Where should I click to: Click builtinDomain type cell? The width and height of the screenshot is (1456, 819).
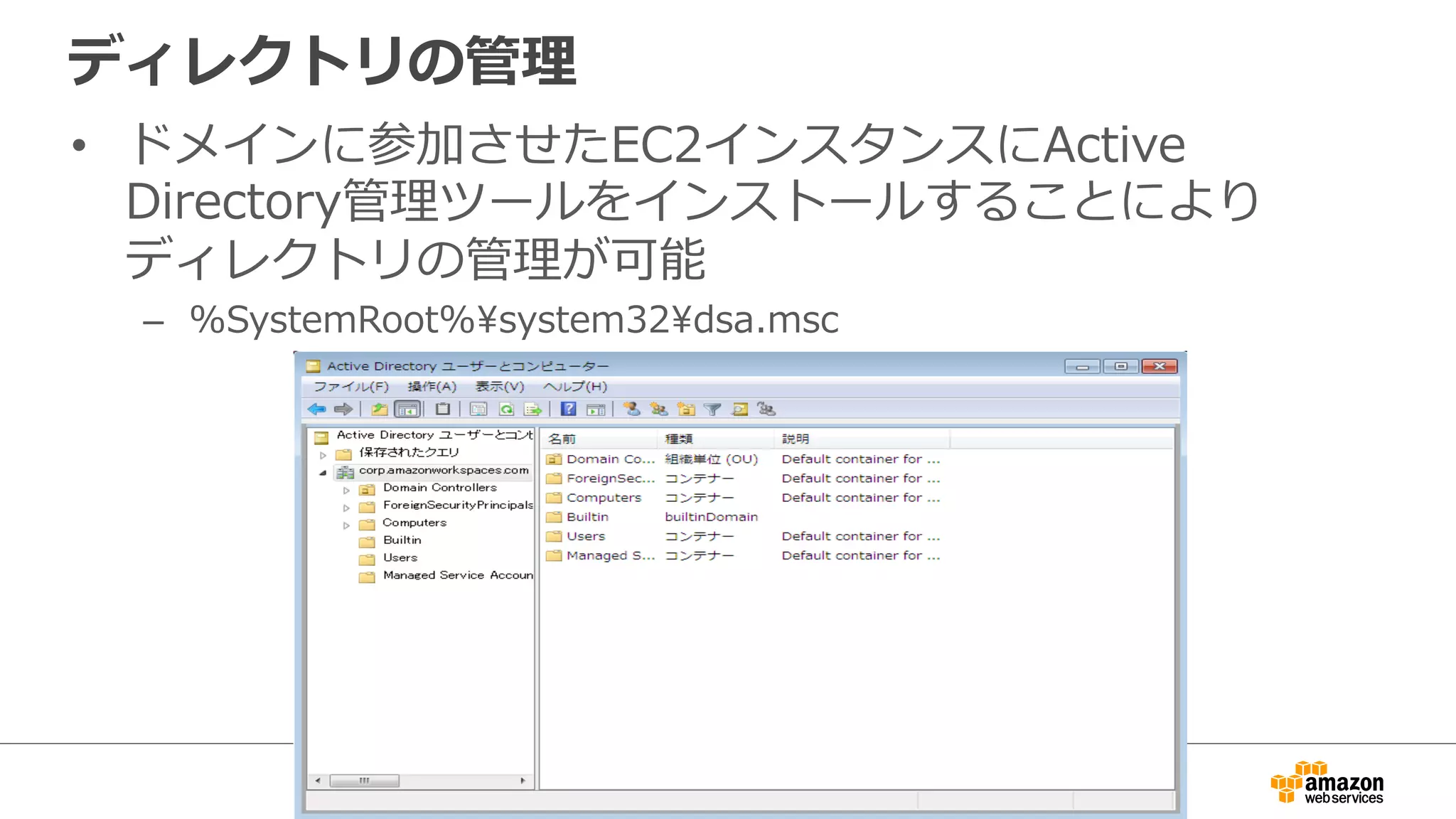click(712, 517)
